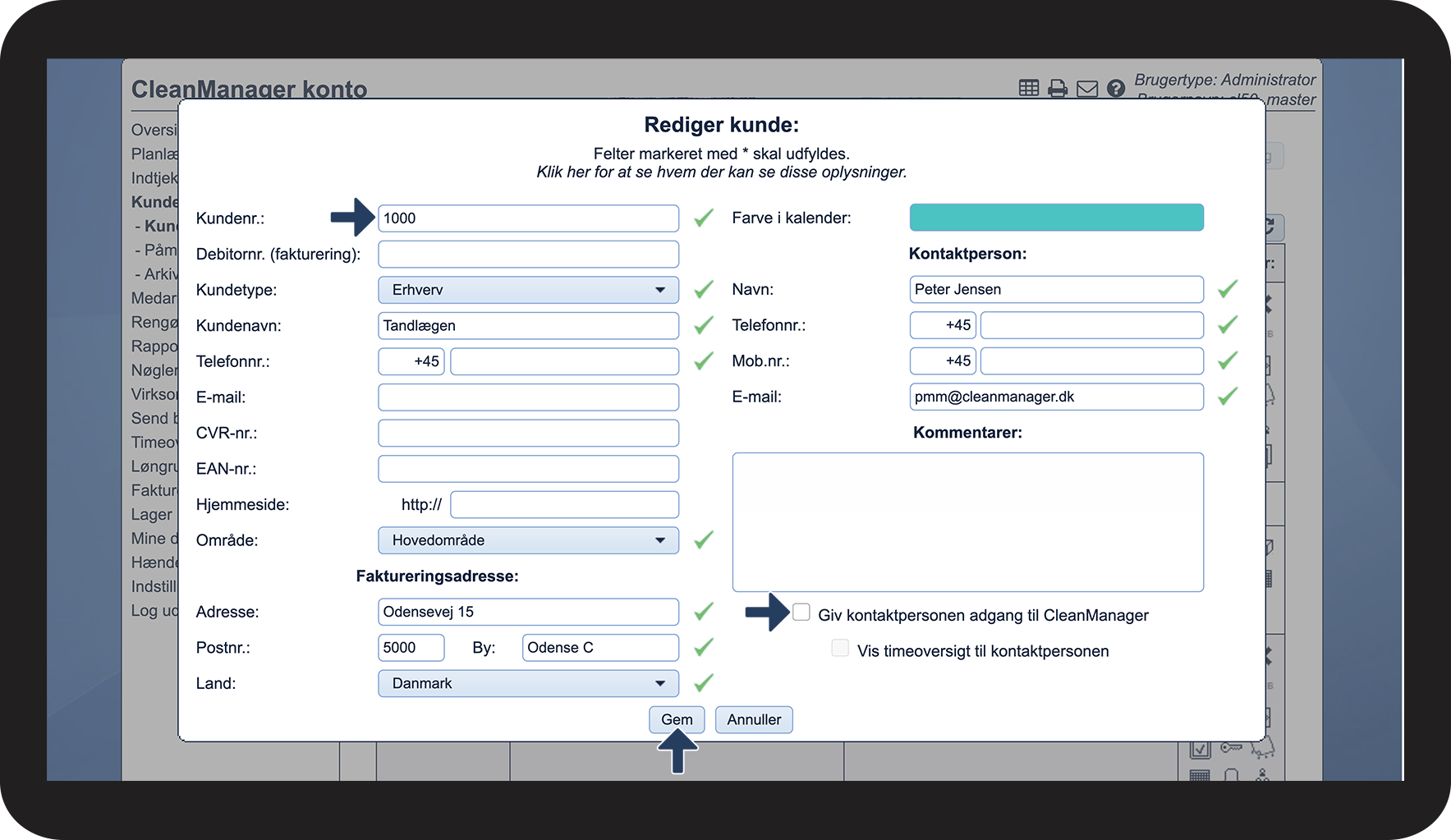Focus the customer Telefonnr. number field
The image size is (1451, 840).
[564, 361]
